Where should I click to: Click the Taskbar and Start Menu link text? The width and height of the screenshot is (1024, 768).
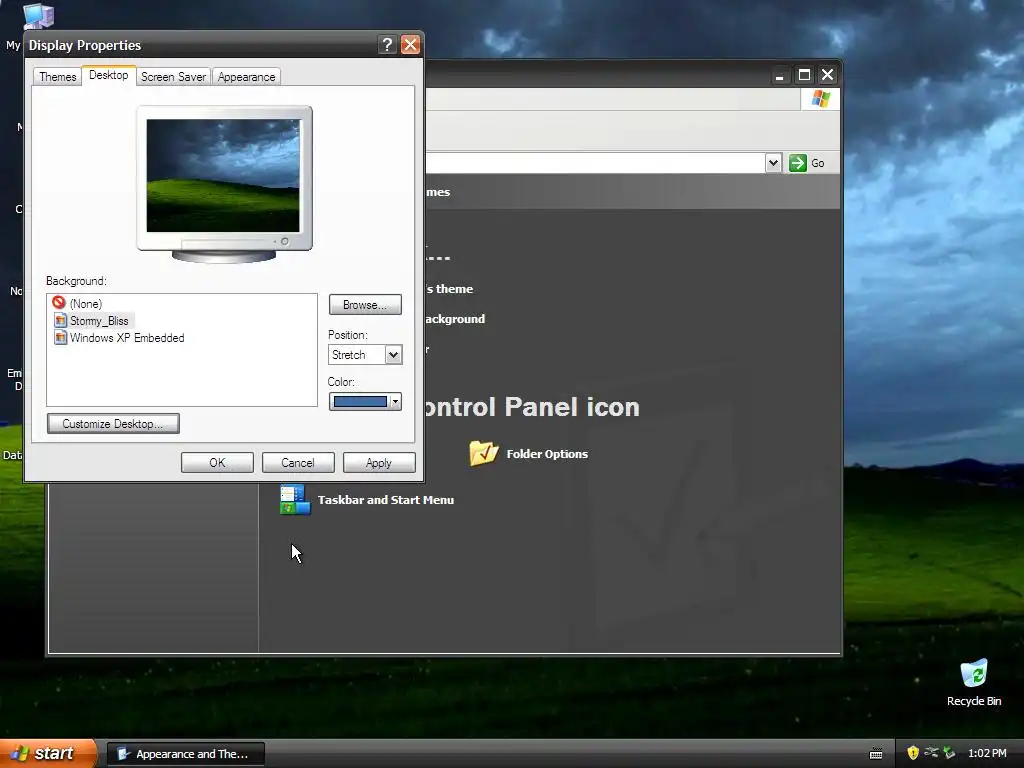(x=385, y=500)
